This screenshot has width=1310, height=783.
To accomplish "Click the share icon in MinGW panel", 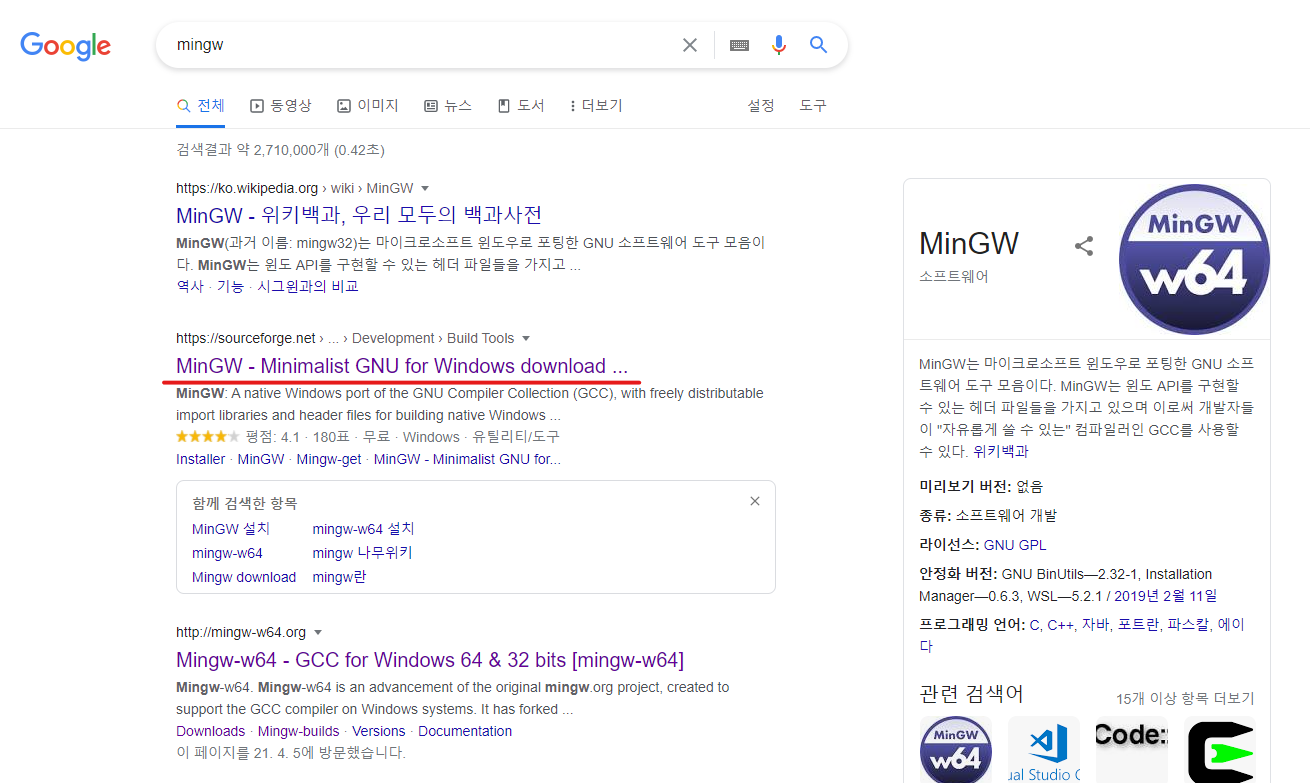I will pyautogui.click(x=1084, y=246).
